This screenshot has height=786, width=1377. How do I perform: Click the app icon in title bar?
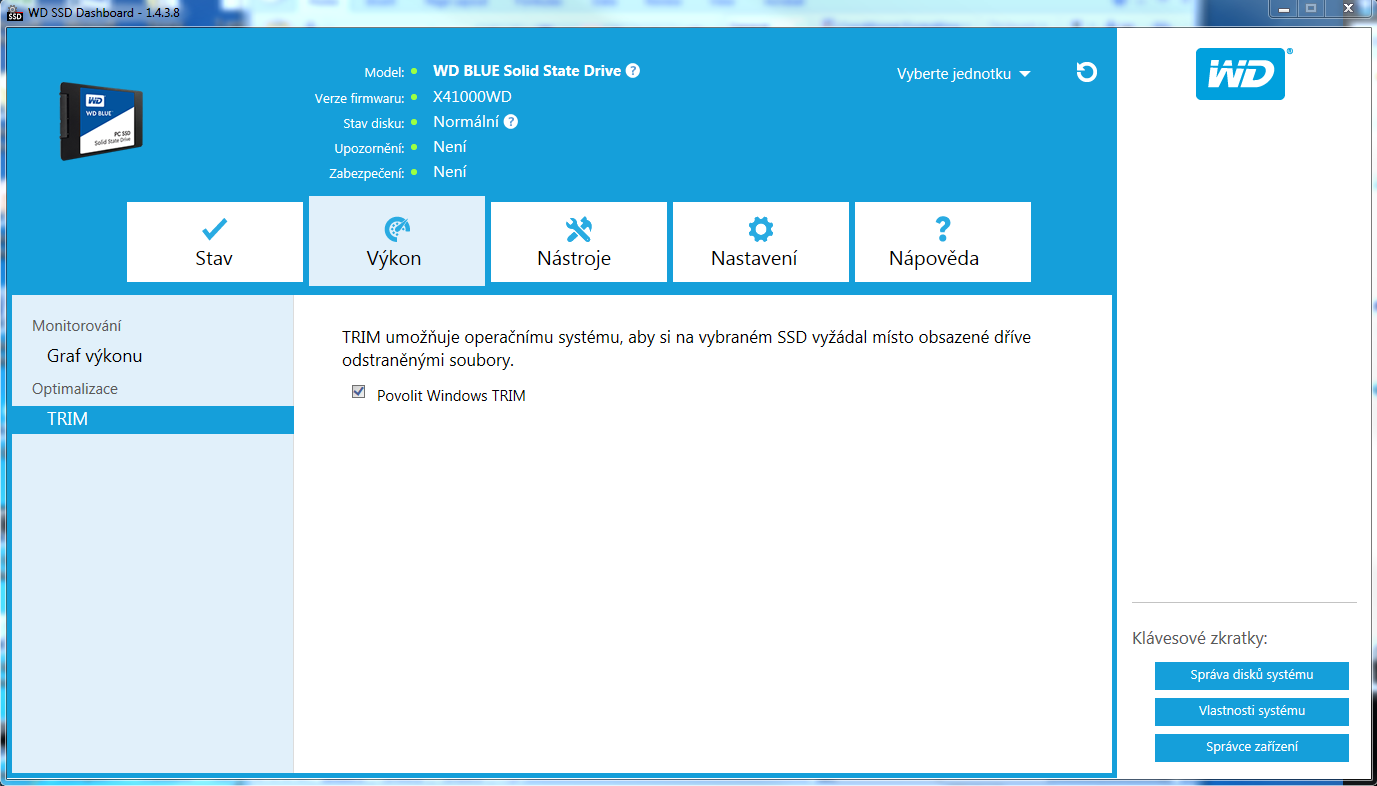[15, 11]
